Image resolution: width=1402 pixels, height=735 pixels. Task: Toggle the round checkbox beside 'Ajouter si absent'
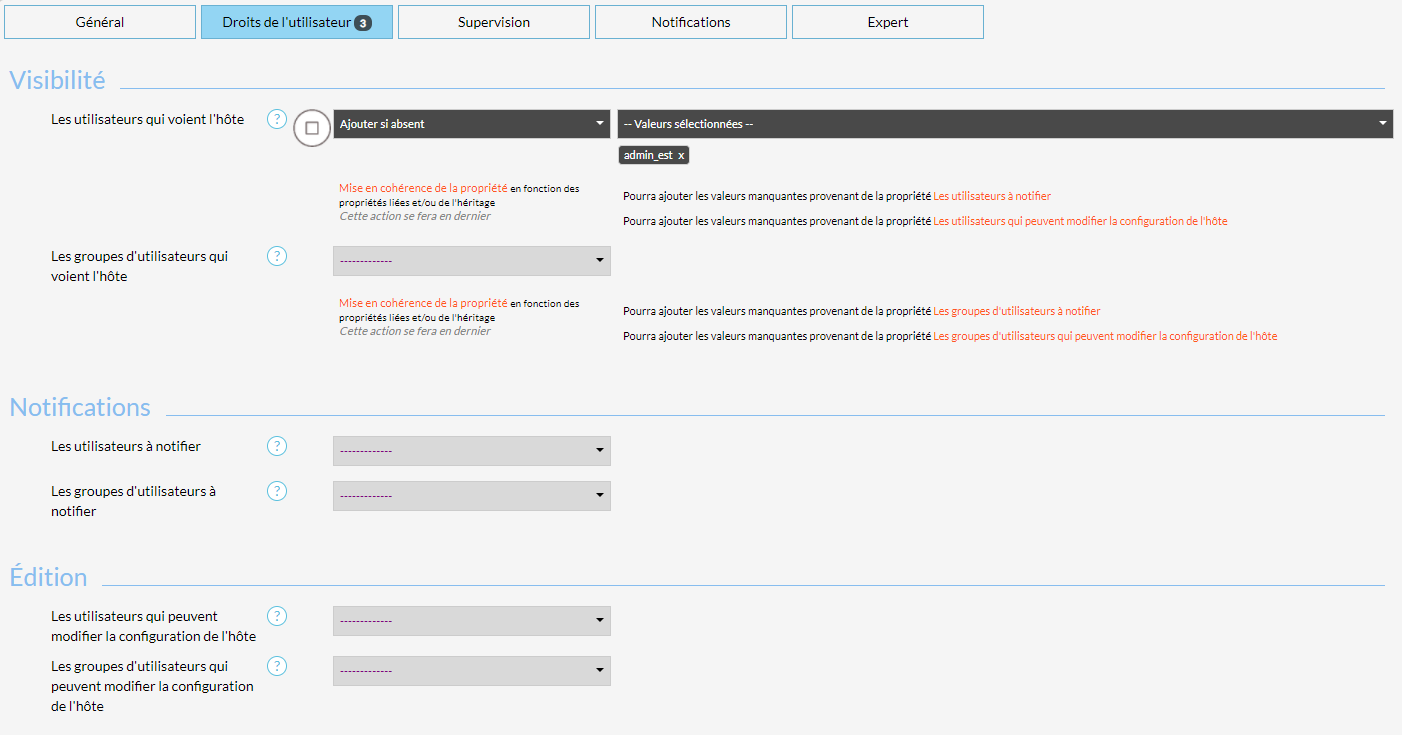[x=312, y=128]
